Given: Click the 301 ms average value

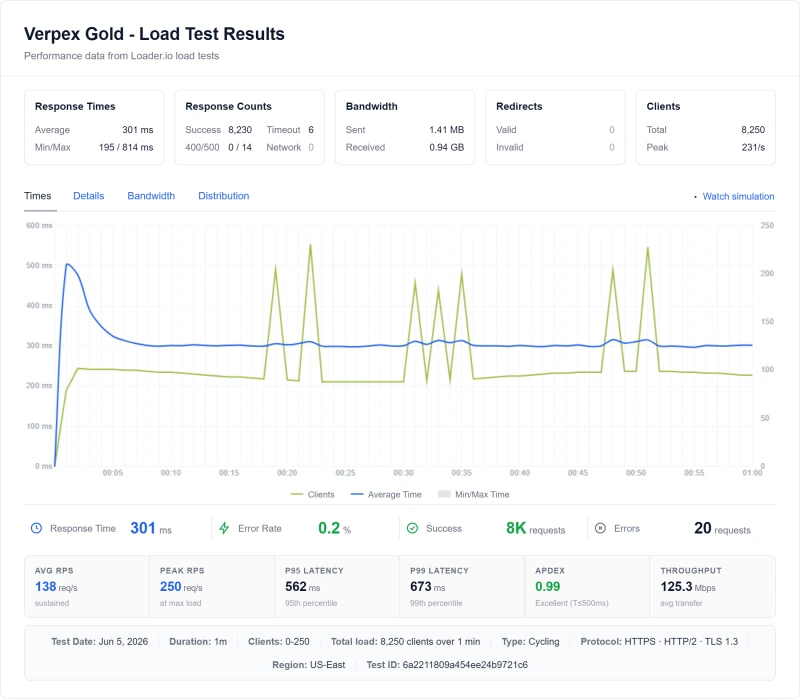Looking at the screenshot, I should click(x=138, y=130).
